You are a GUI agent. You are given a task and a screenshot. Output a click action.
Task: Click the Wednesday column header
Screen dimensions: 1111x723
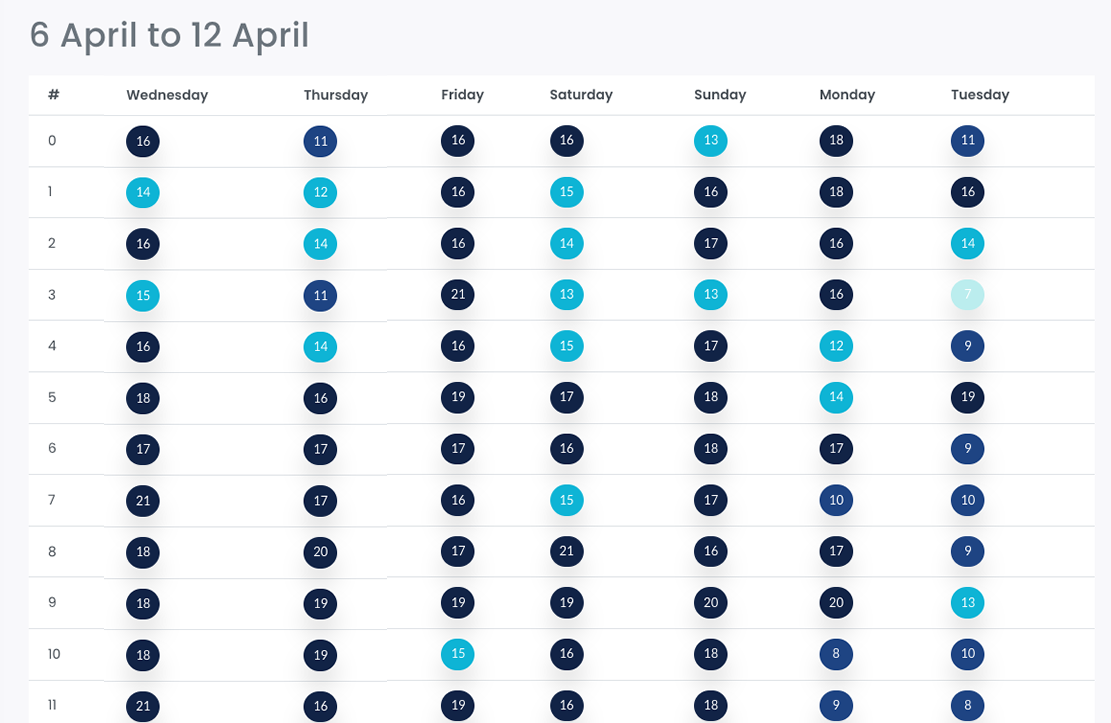coord(167,95)
